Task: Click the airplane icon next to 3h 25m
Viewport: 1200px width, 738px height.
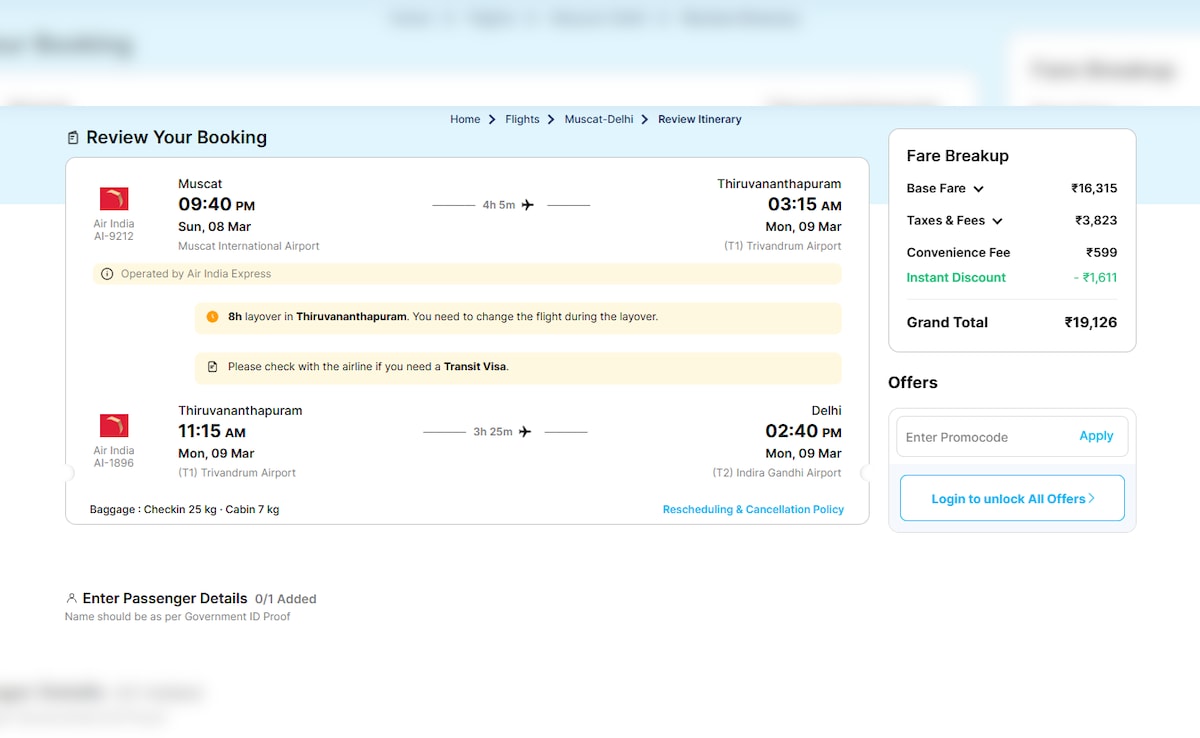Action: coord(525,432)
